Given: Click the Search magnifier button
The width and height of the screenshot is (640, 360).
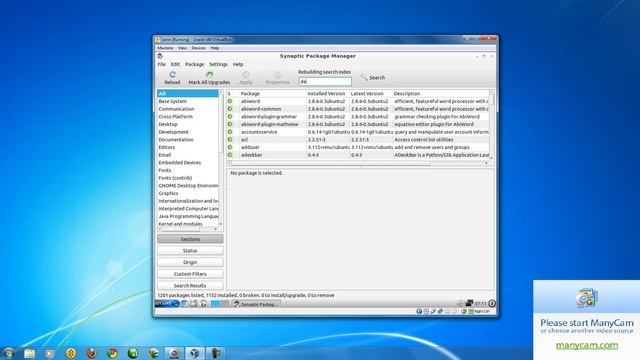Looking at the screenshot, I should [373, 77].
